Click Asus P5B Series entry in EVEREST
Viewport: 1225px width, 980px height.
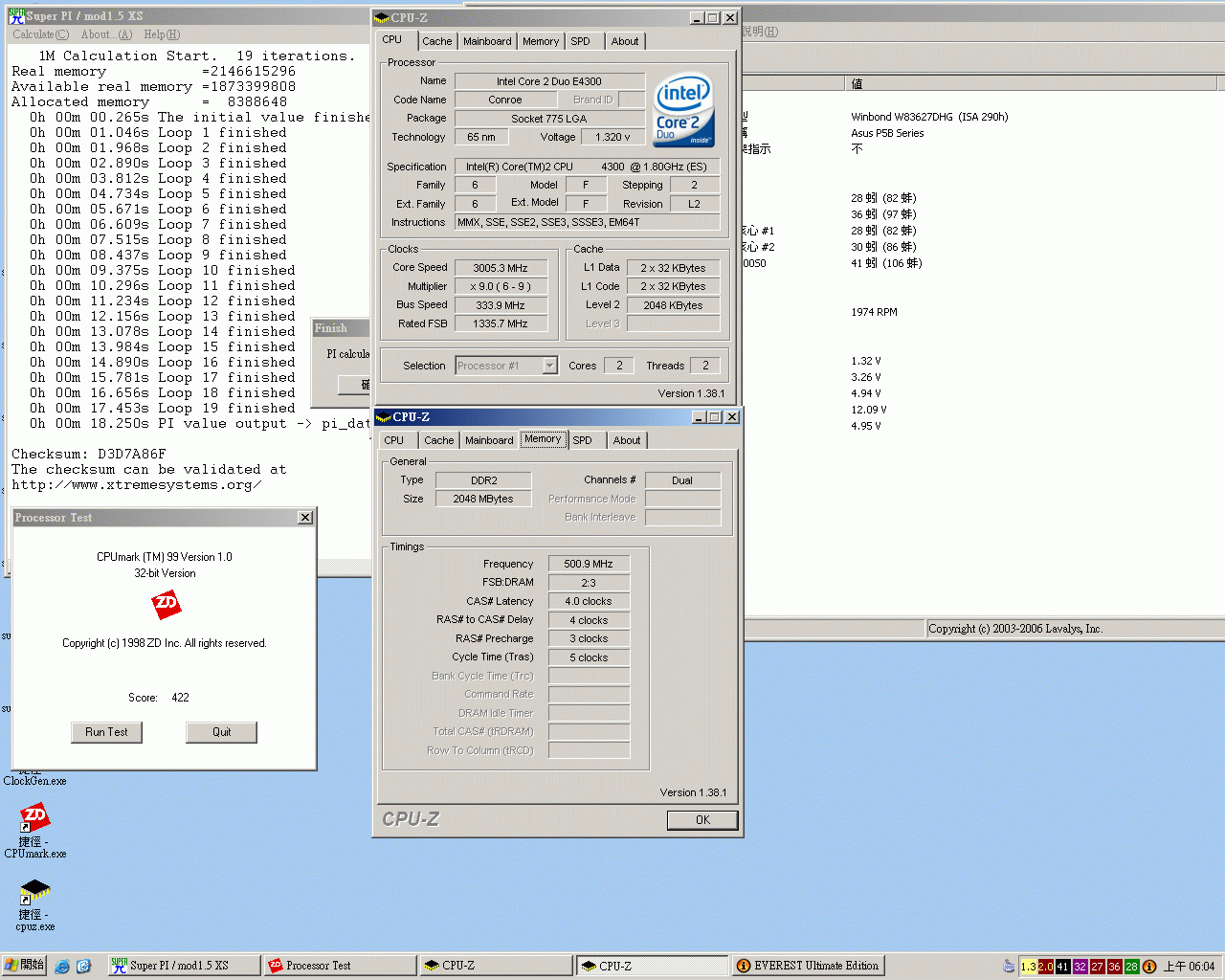point(887,133)
